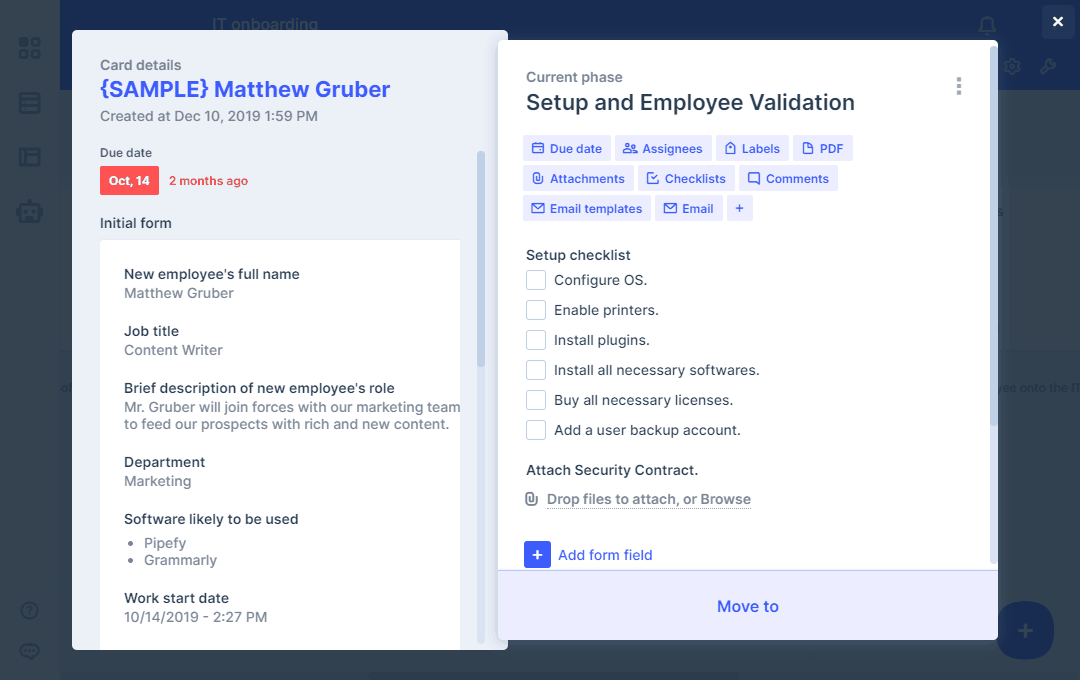Open the wrench tools icon
Viewport: 1080px width, 680px height.
(1048, 67)
